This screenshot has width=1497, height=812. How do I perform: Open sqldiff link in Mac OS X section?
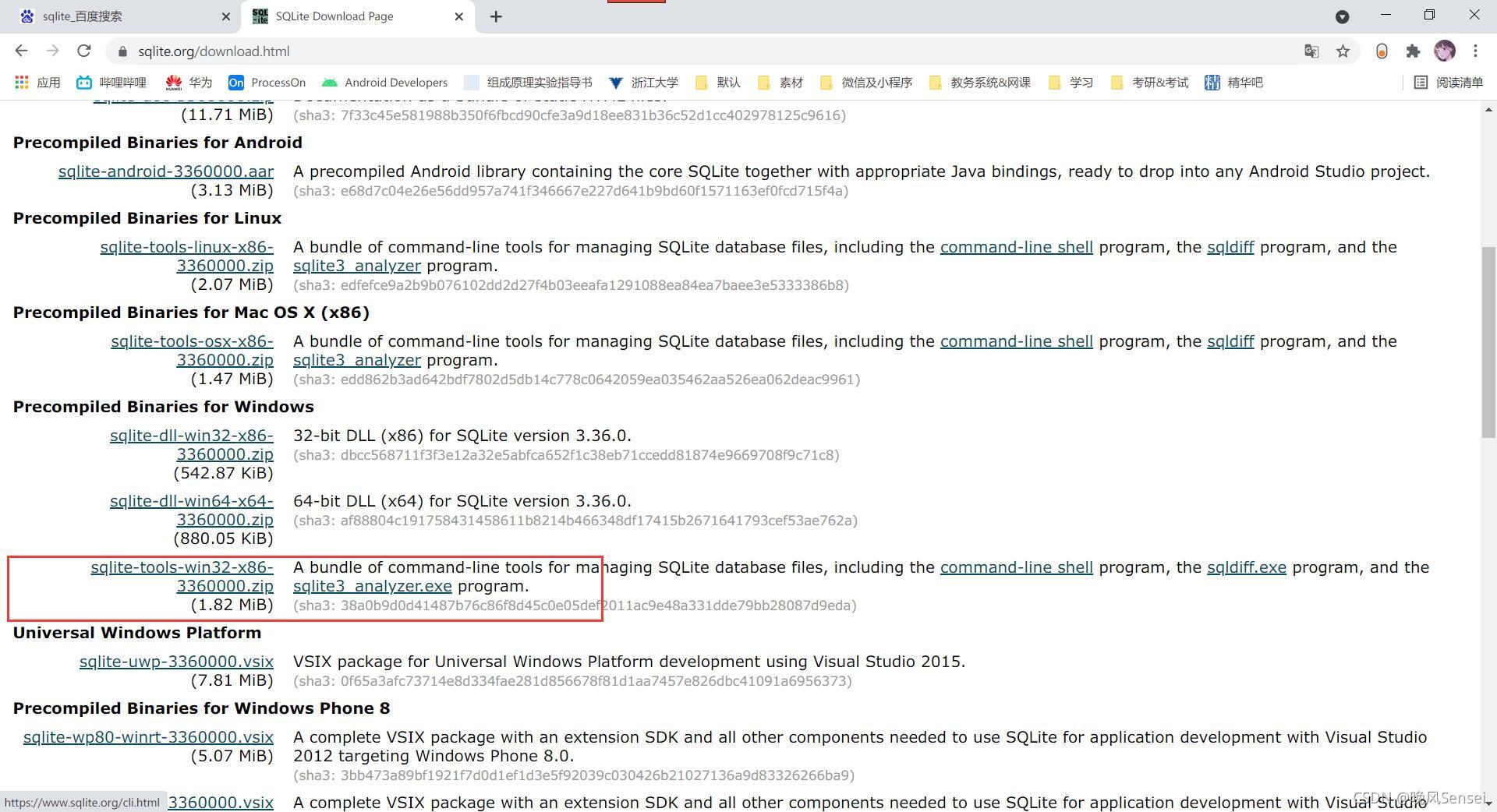point(1230,341)
